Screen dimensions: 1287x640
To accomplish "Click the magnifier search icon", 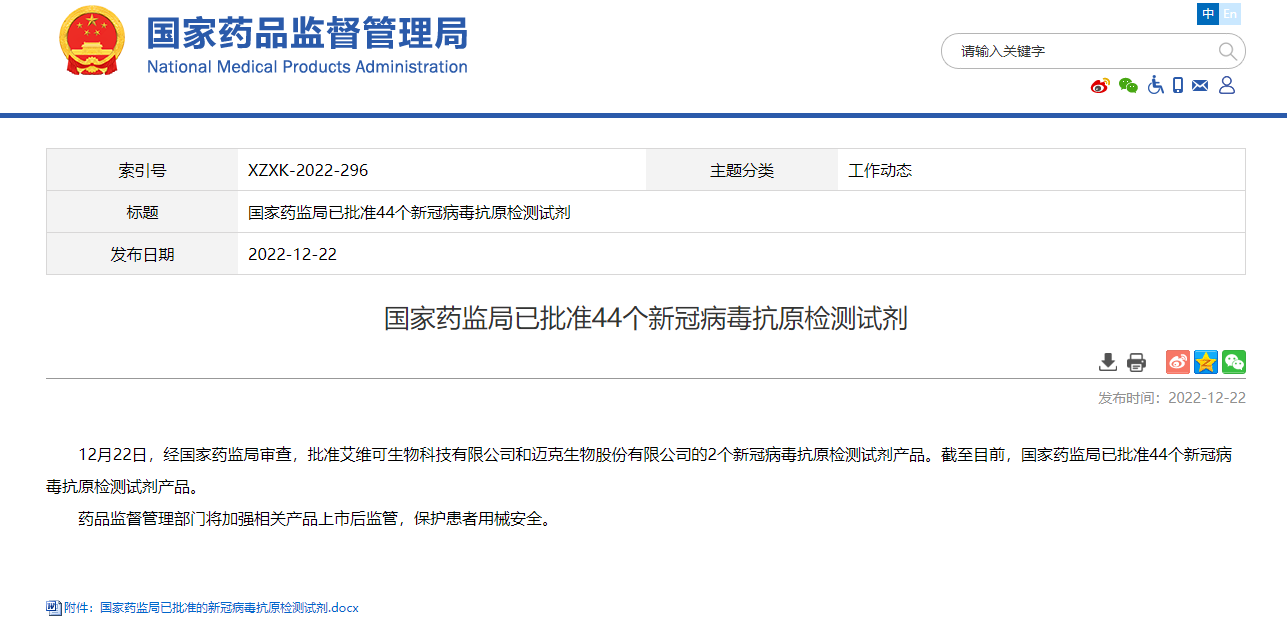I will [x=1227, y=51].
